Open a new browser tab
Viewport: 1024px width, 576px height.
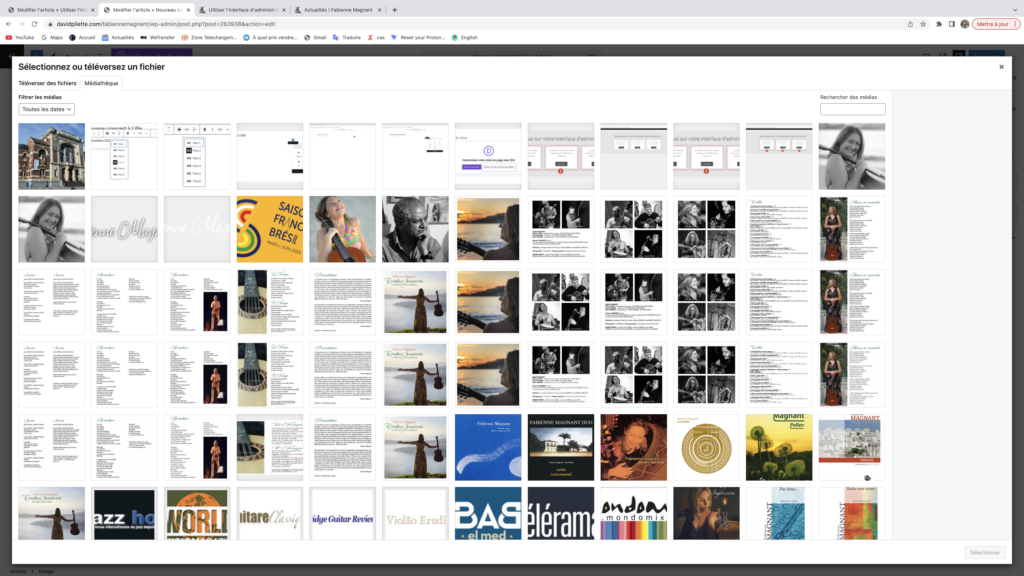click(394, 9)
